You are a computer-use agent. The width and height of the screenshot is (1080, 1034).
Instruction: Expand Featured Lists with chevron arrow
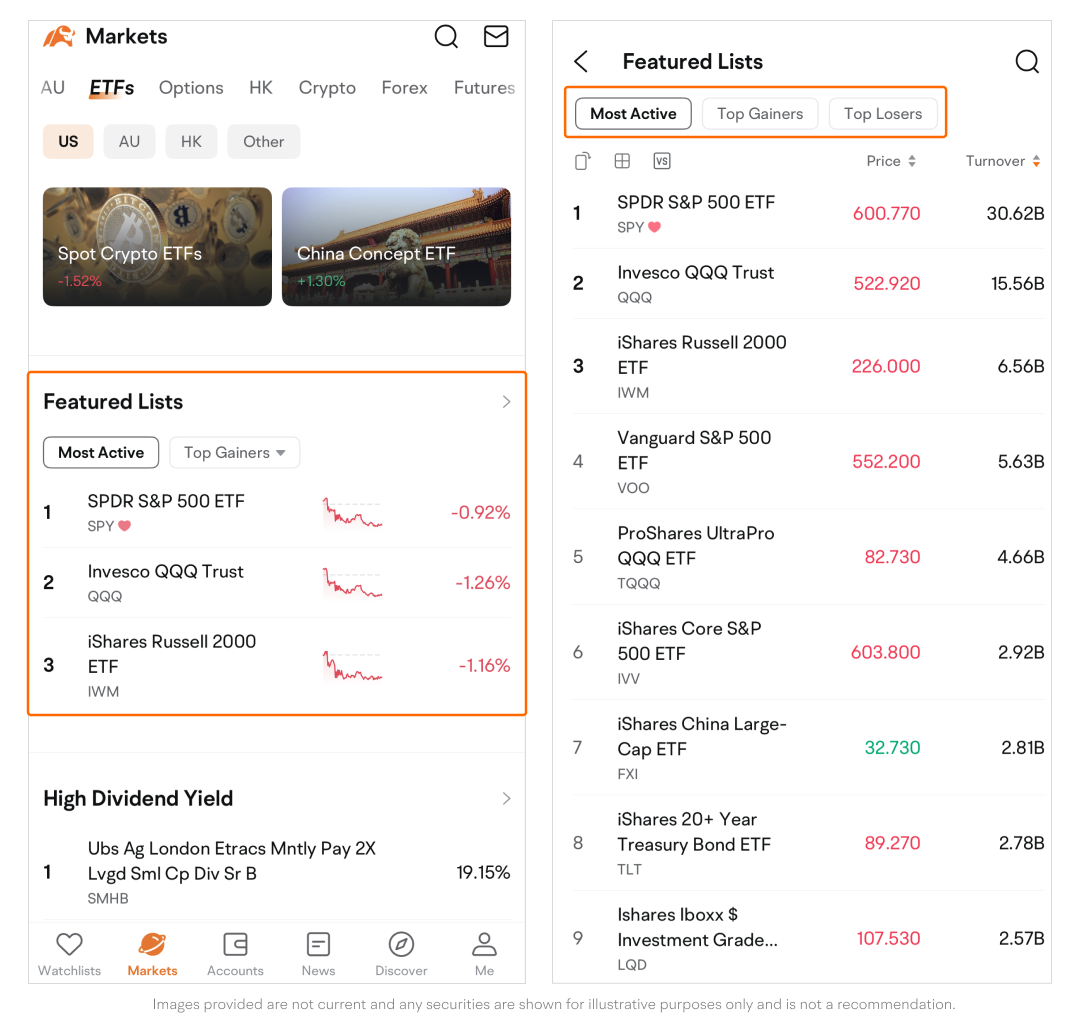click(506, 402)
